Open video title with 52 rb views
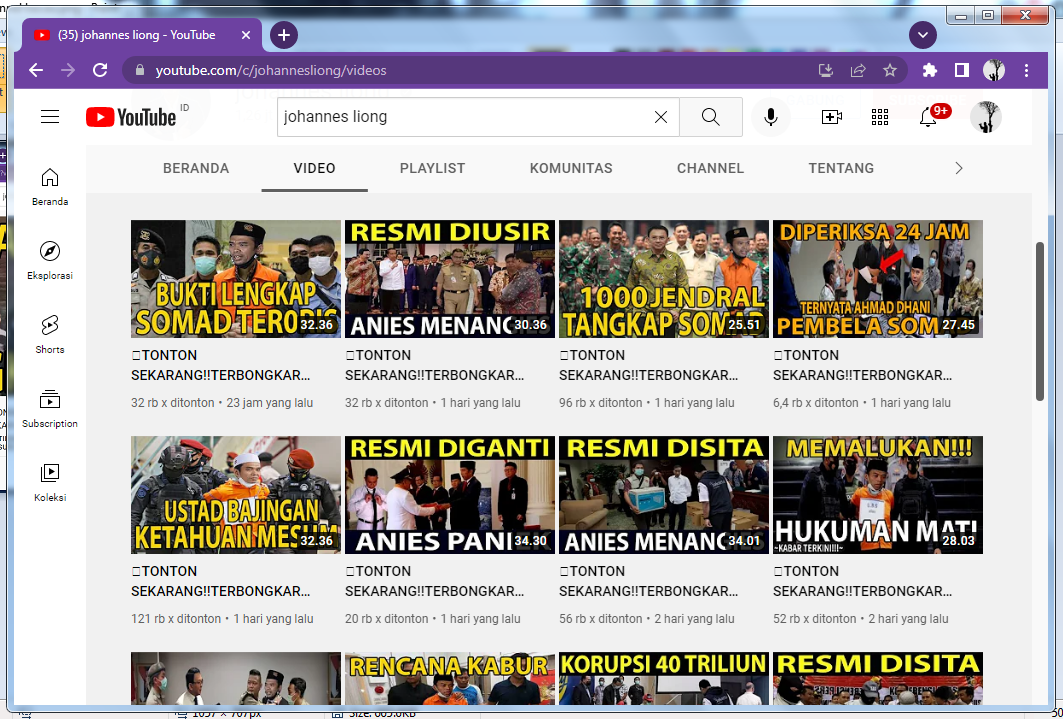1063x719 pixels. [x=862, y=581]
